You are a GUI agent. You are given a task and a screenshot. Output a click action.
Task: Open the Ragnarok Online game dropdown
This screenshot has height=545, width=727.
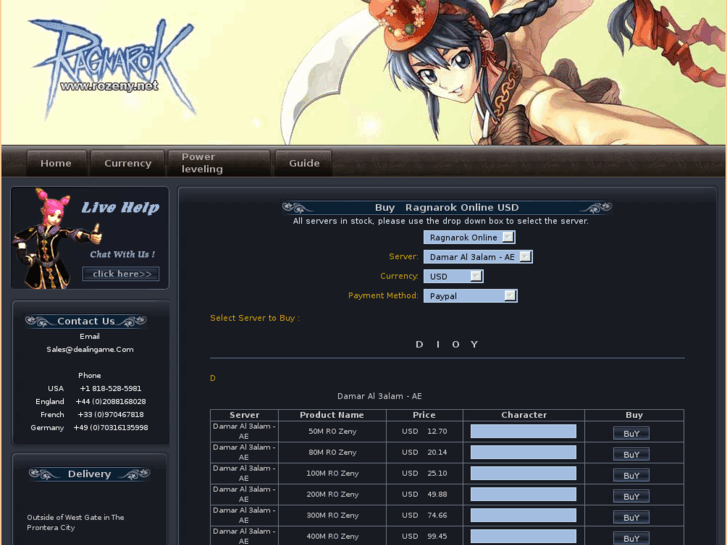point(469,237)
